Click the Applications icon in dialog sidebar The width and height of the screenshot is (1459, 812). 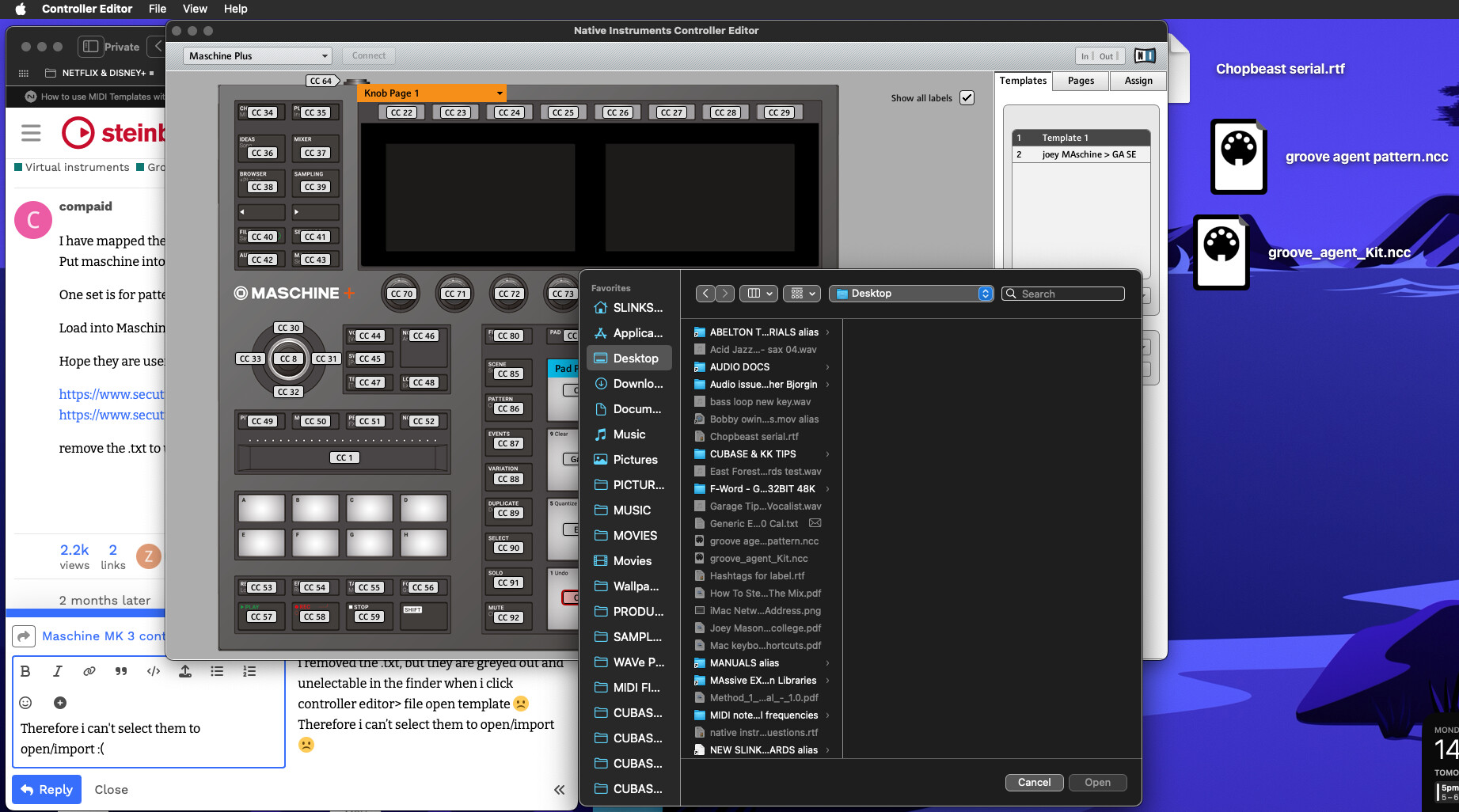tap(601, 333)
